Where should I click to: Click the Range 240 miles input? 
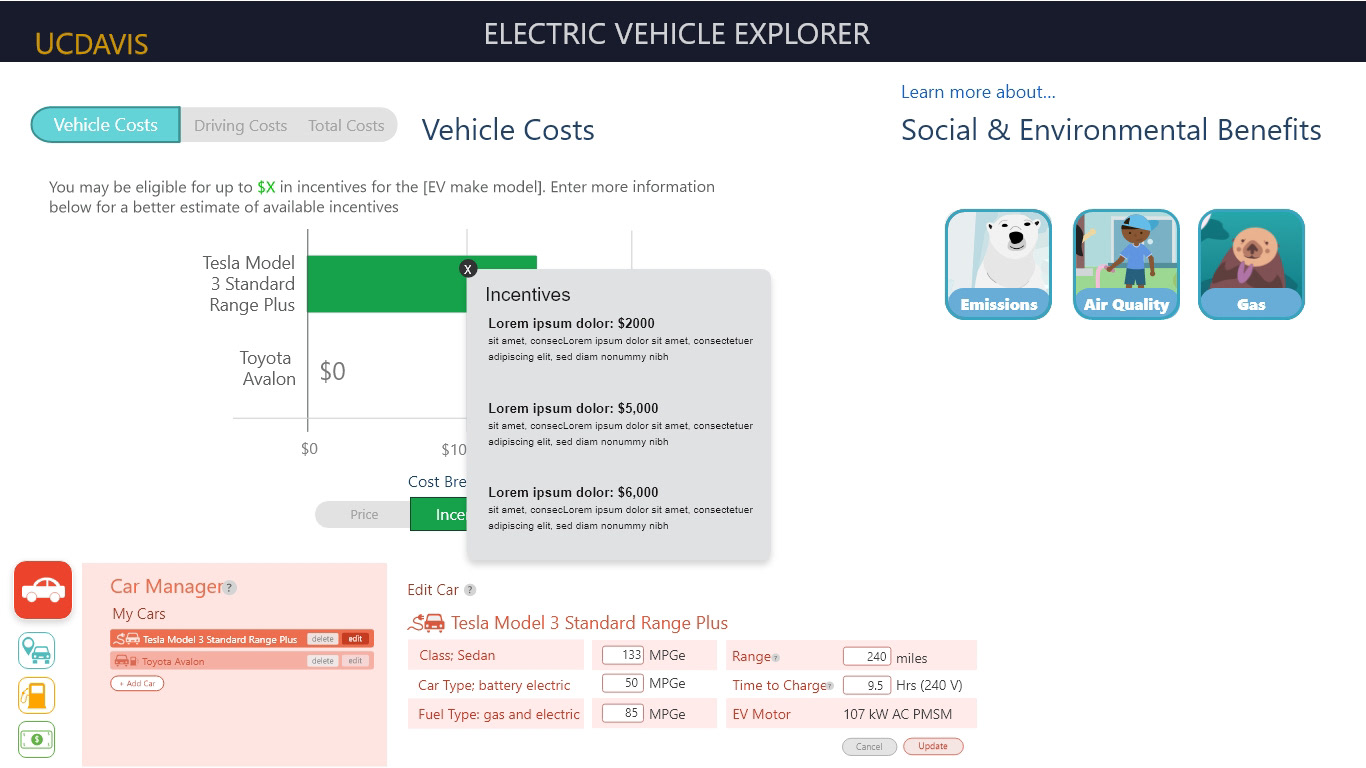tap(867, 656)
